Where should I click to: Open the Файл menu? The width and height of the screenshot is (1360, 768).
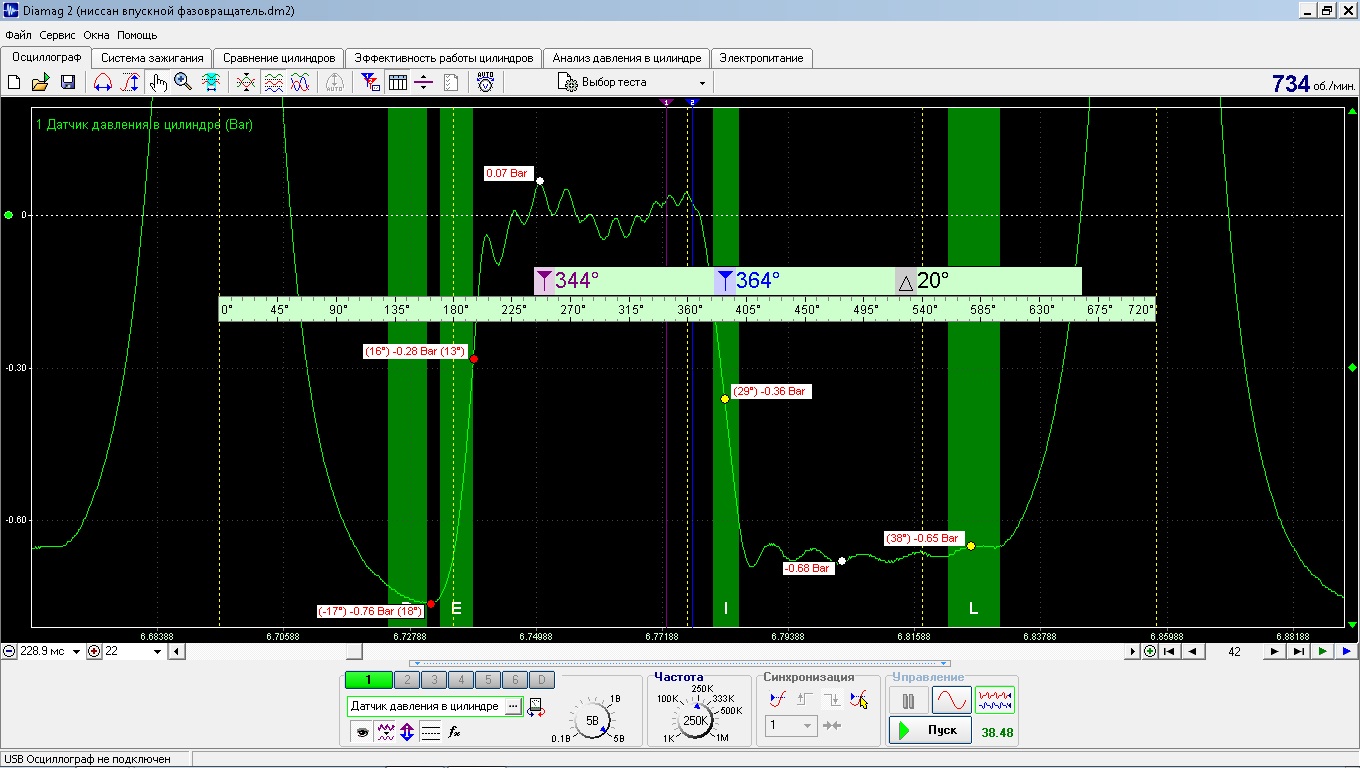click(x=18, y=35)
